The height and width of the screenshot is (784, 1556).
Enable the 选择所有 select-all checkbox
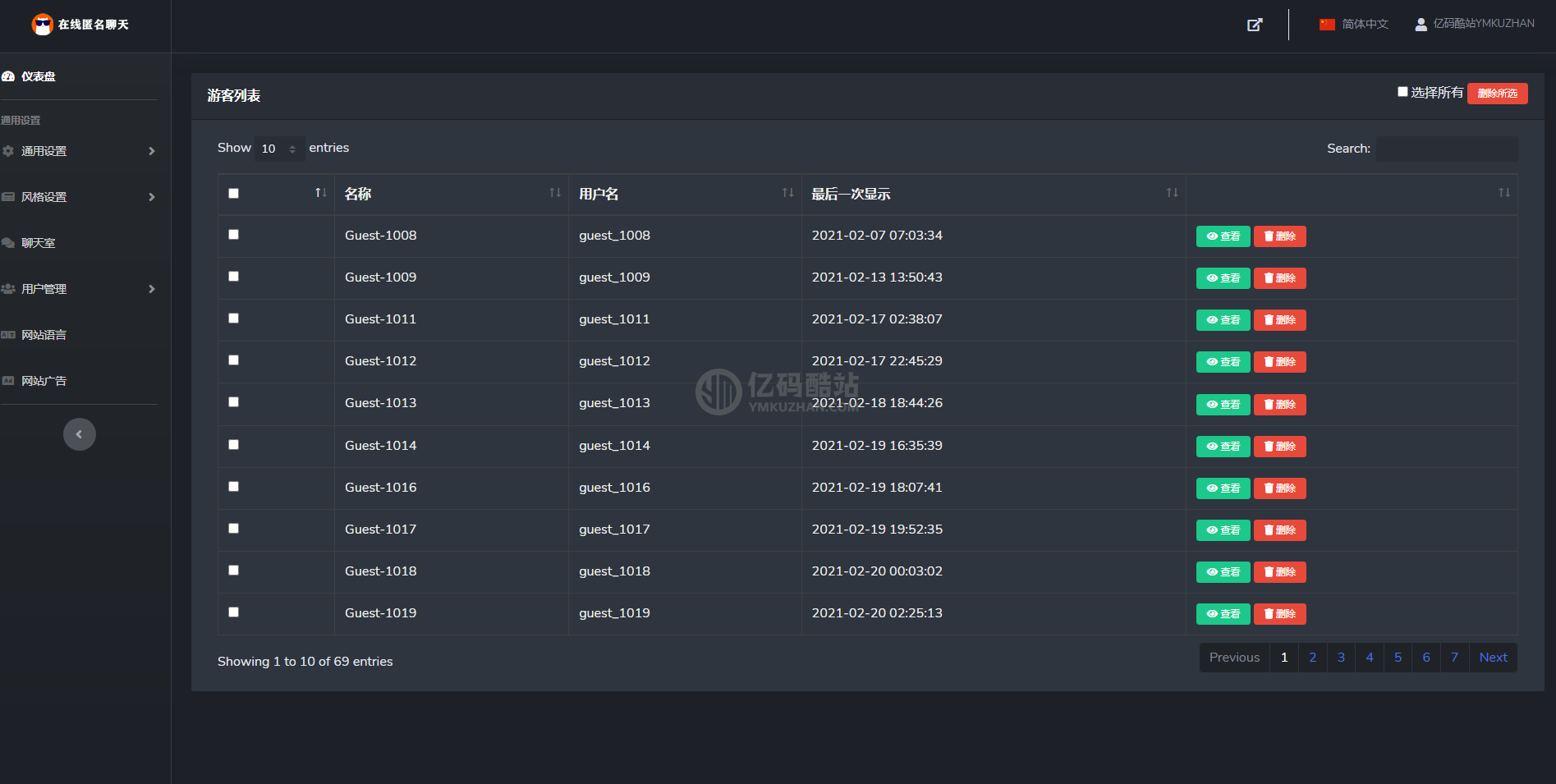(1402, 92)
